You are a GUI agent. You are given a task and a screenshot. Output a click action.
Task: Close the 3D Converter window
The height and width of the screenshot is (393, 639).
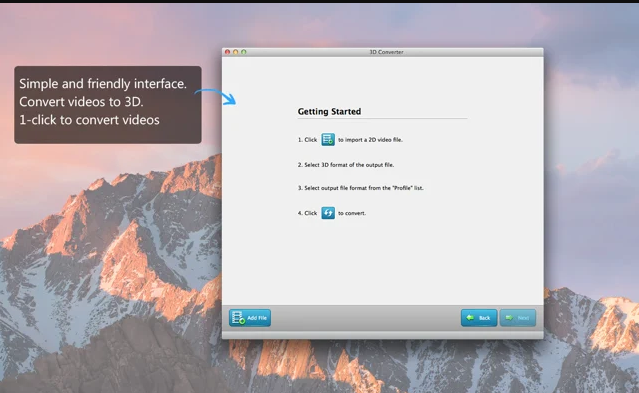[x=227, y=52]
